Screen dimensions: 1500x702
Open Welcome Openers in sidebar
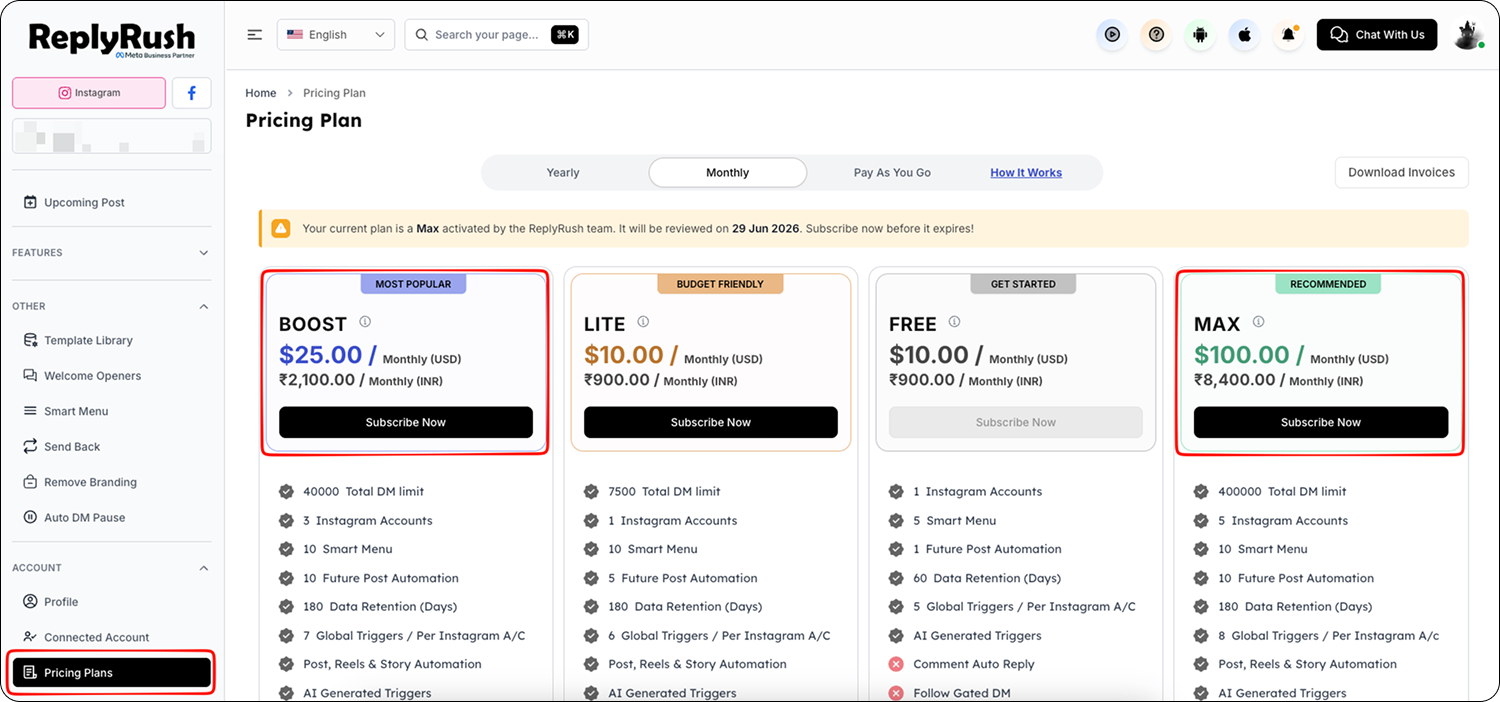82,376
